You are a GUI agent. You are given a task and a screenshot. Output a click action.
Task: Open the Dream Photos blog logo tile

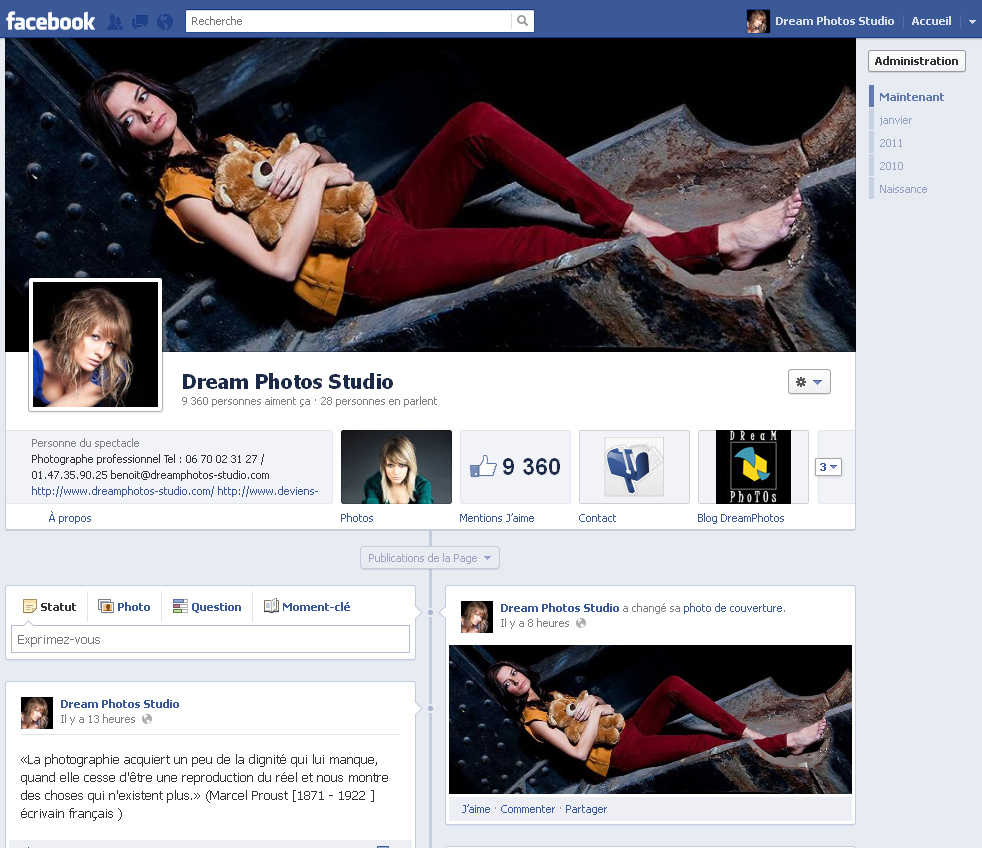click(753, 467)
